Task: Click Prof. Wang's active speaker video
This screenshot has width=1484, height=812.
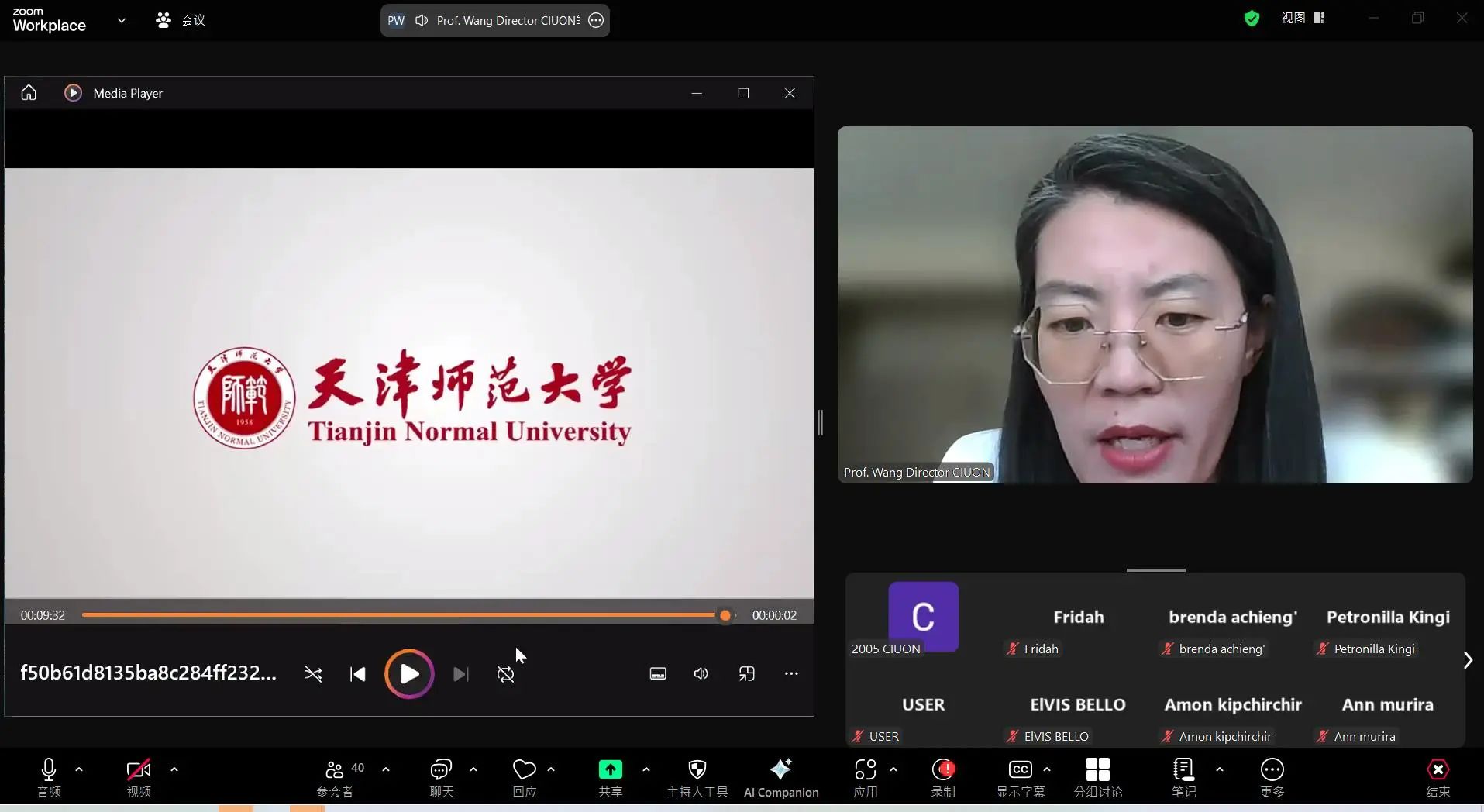Action: (x=1155, y=304)
